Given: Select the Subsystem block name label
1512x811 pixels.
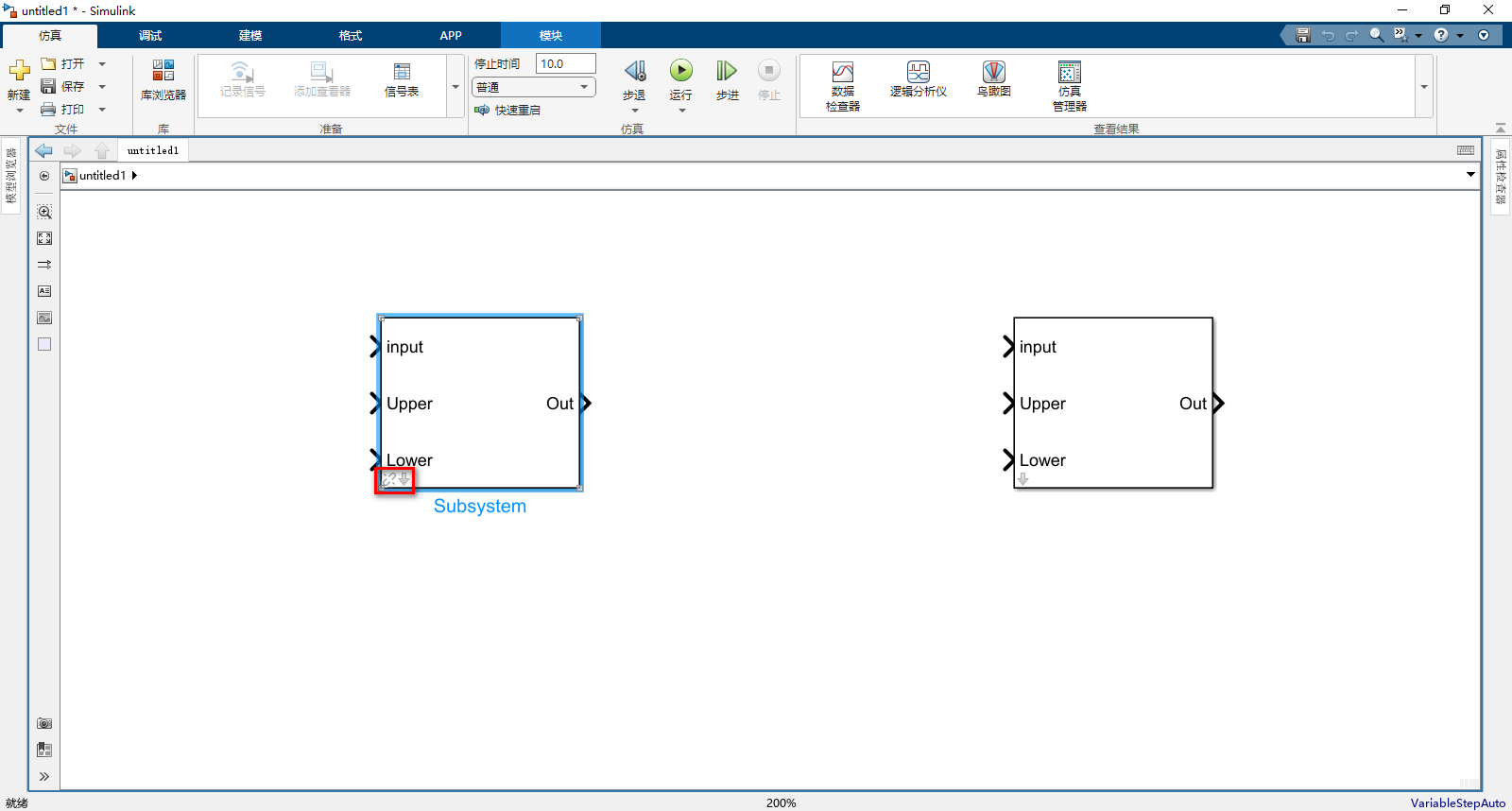Looking at the screenshot, I should [x=480, y=506].
